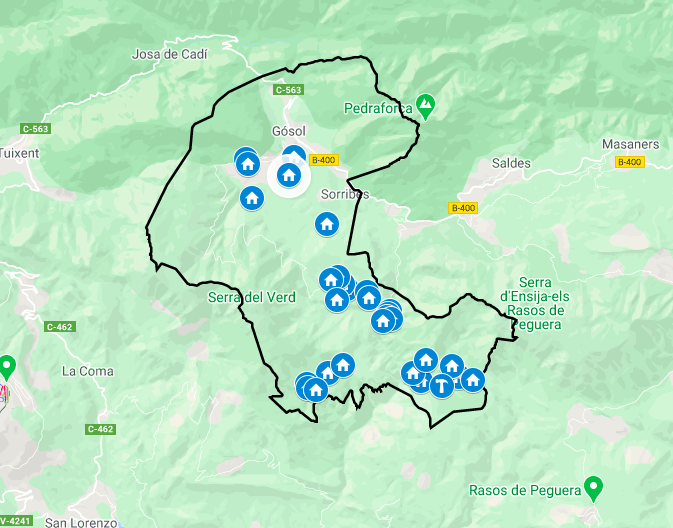Click the C-563 road shield near Gósol
The width and height of the screenshot is (673, 528).
[x=288, y=90]
